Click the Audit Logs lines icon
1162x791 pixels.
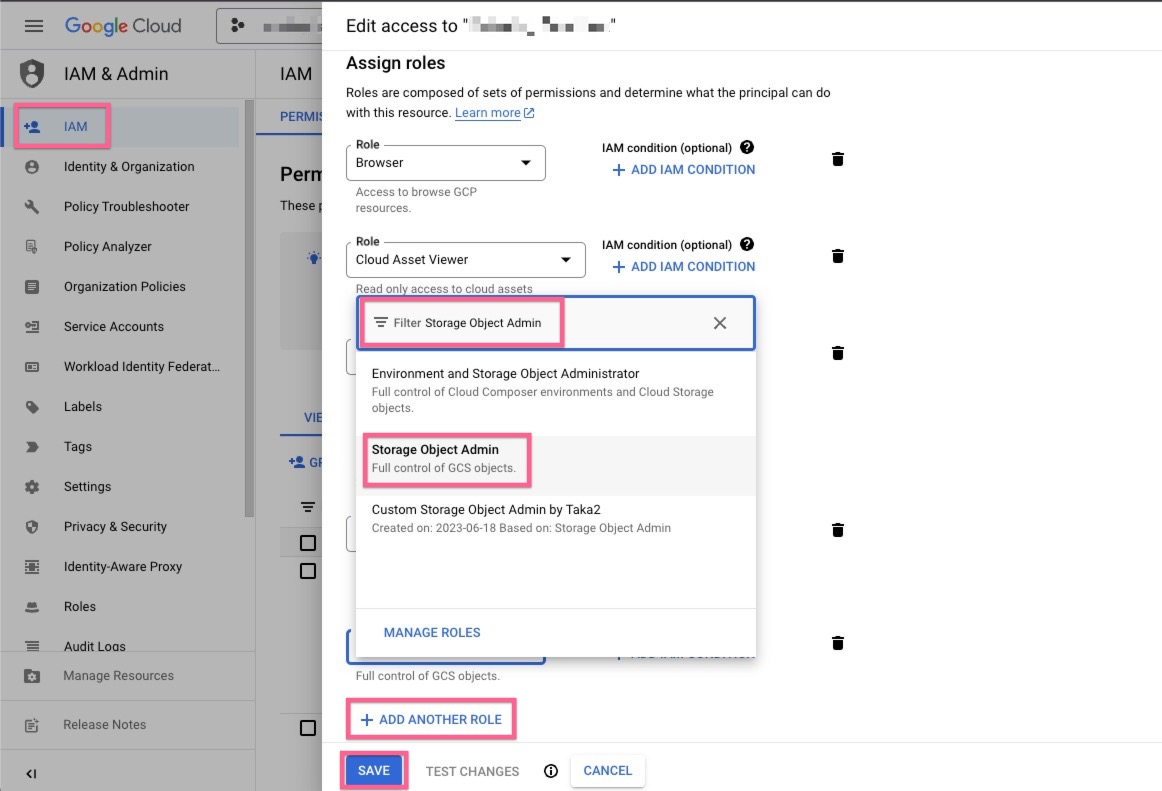(32, 646)
